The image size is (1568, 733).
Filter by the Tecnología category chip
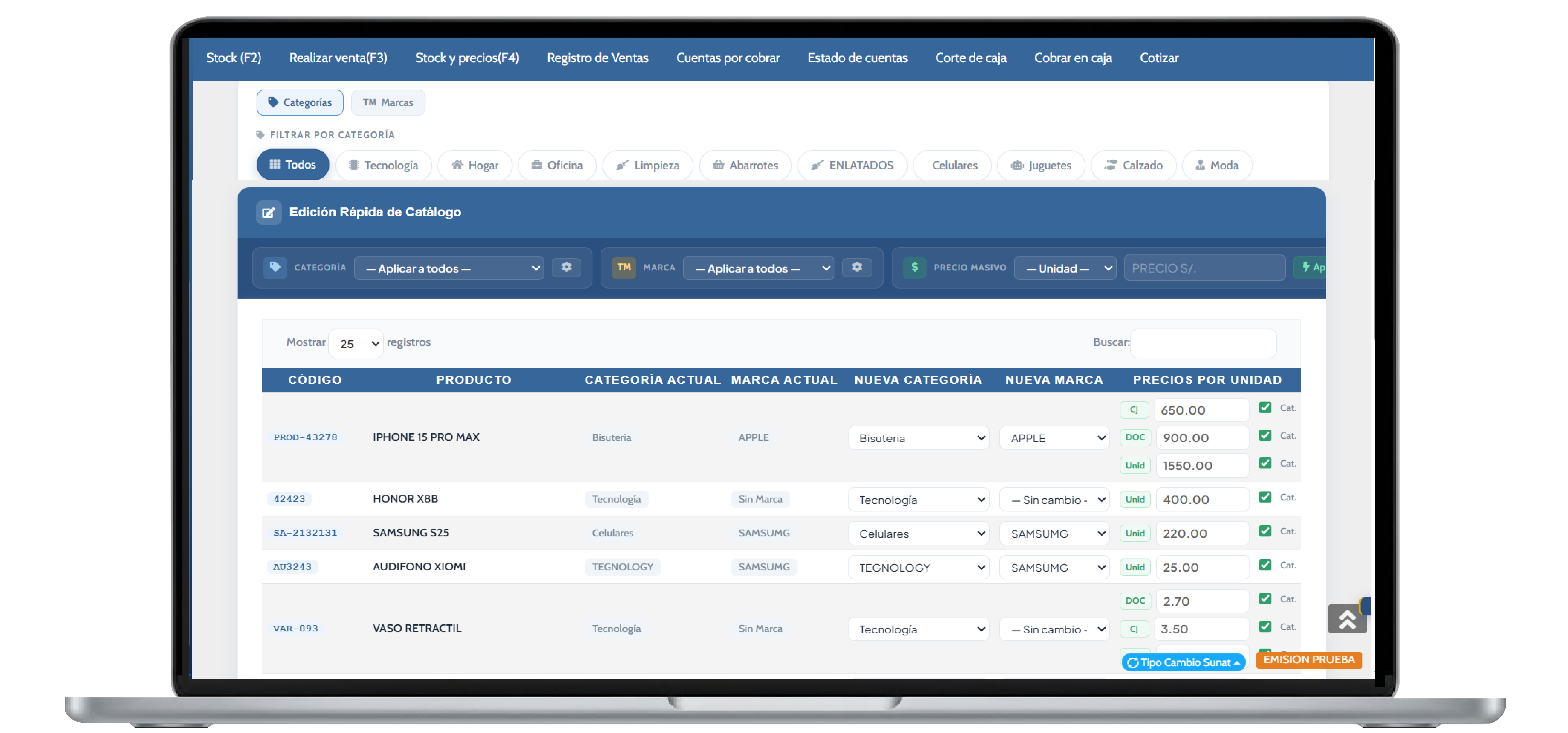[x=384, y=166]
